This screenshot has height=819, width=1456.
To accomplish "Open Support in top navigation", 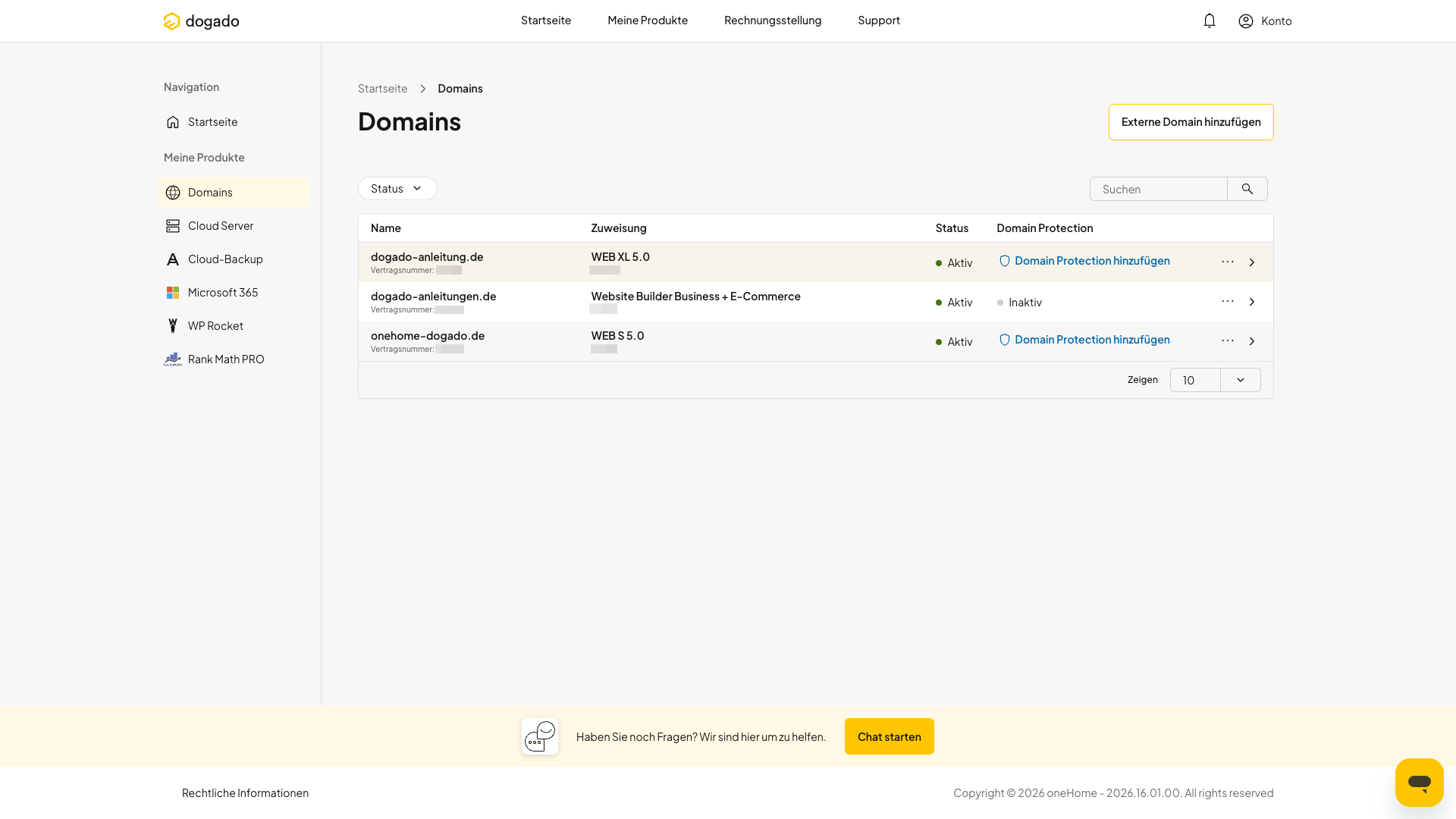I will coord(879,20).
